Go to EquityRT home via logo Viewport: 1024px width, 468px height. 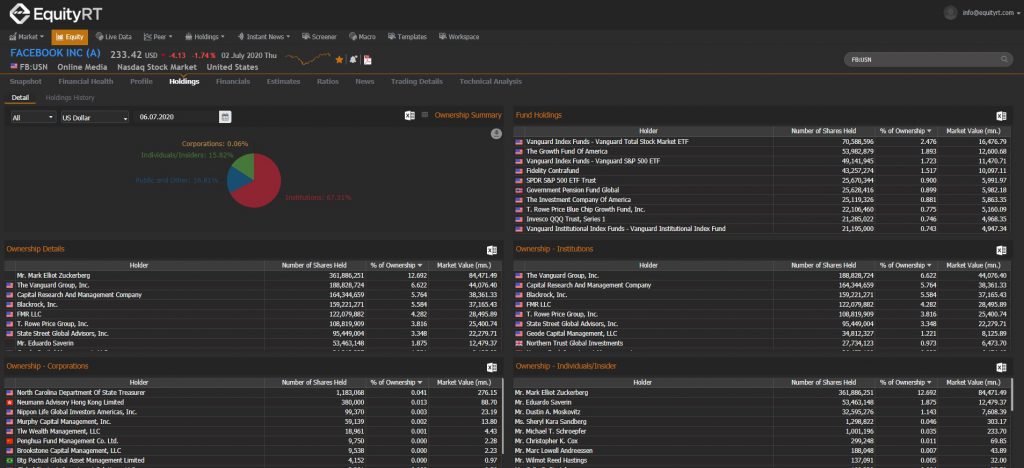coord(56,13)
